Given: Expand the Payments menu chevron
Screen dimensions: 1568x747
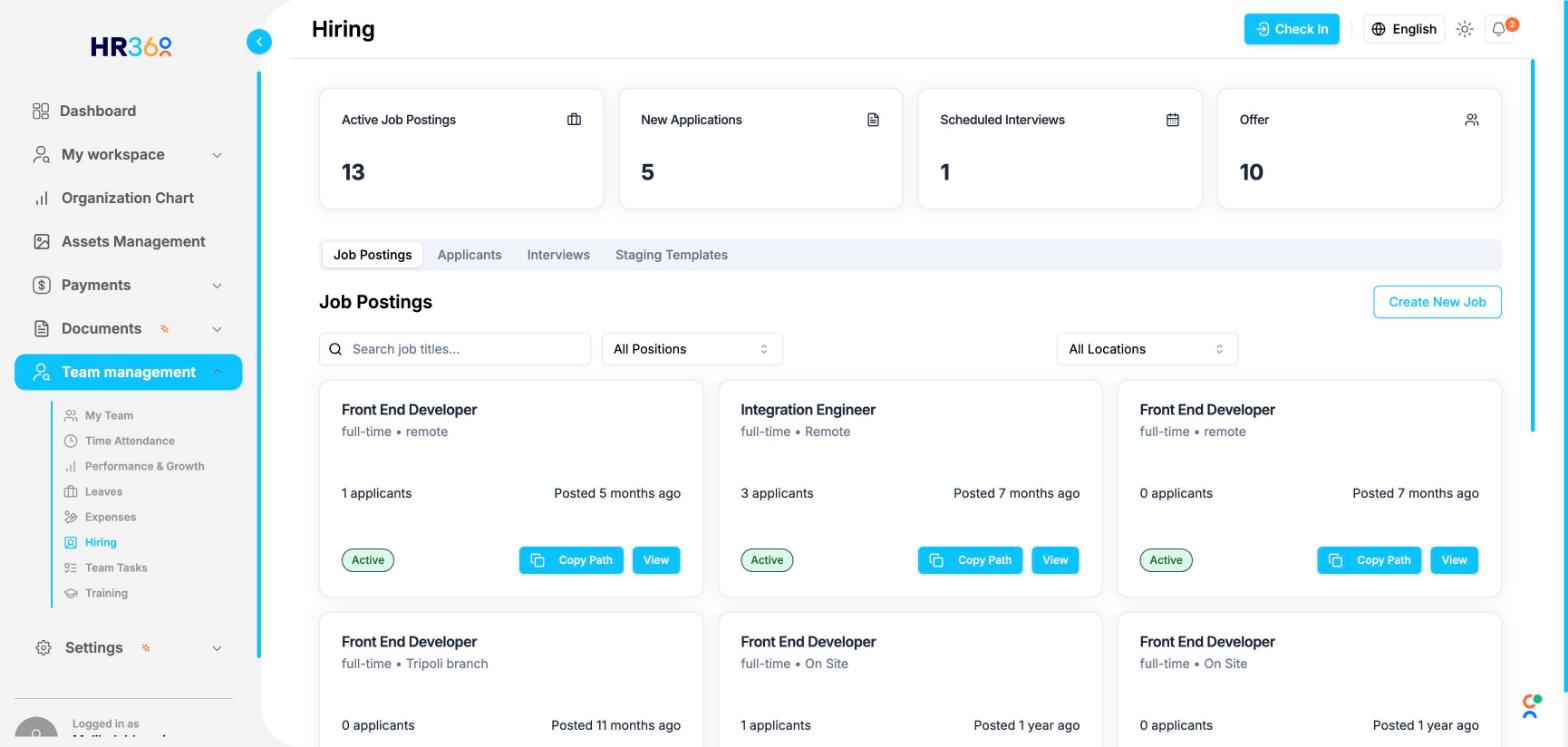Looking at the screenshot, I should [x=217, y=286].
